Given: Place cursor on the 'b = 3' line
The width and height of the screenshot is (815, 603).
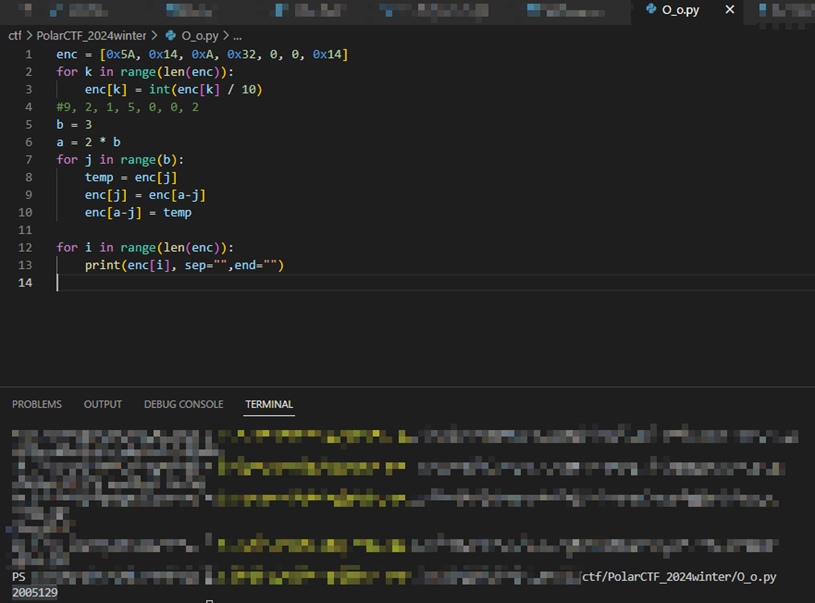Looking at the screenshot, I should [74, 125].
